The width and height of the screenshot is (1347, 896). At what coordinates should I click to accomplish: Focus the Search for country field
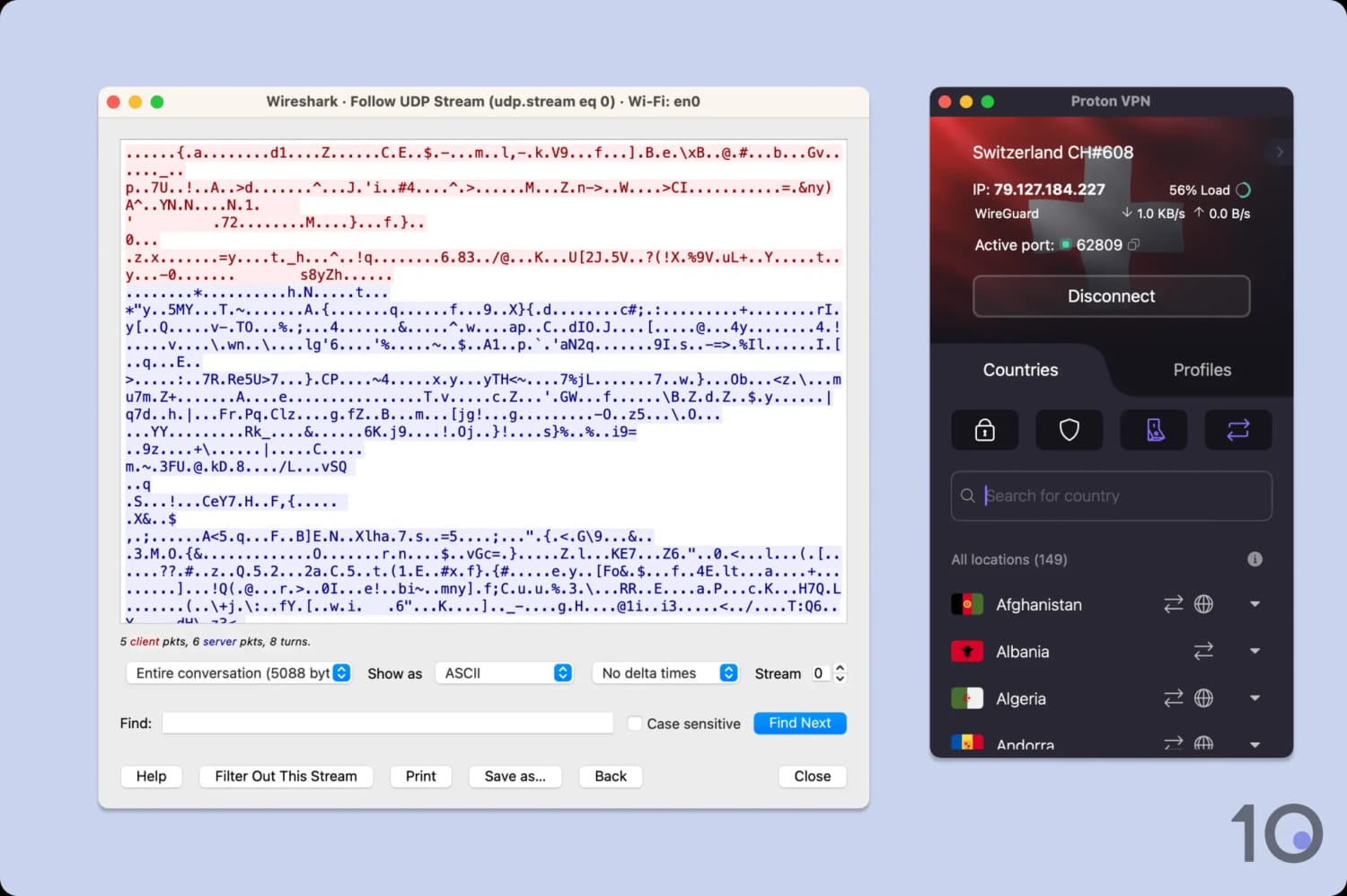click(1112, 496)
